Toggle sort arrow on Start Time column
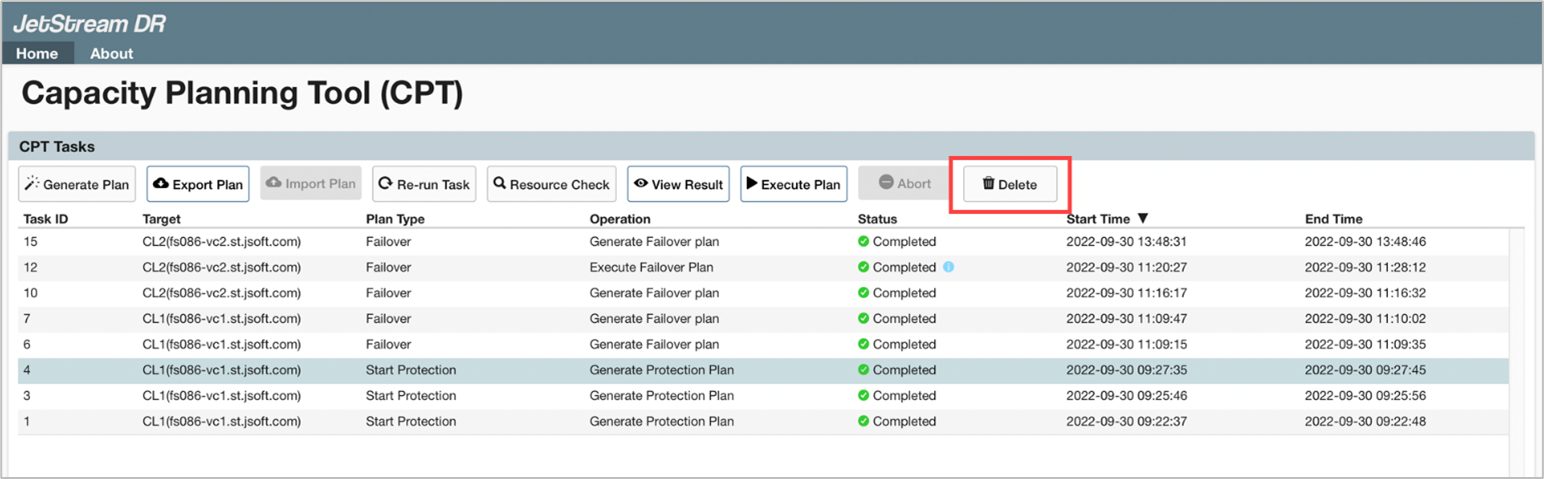The height and width of the screenshot is (479, 1544). [x=1143, y=218]
